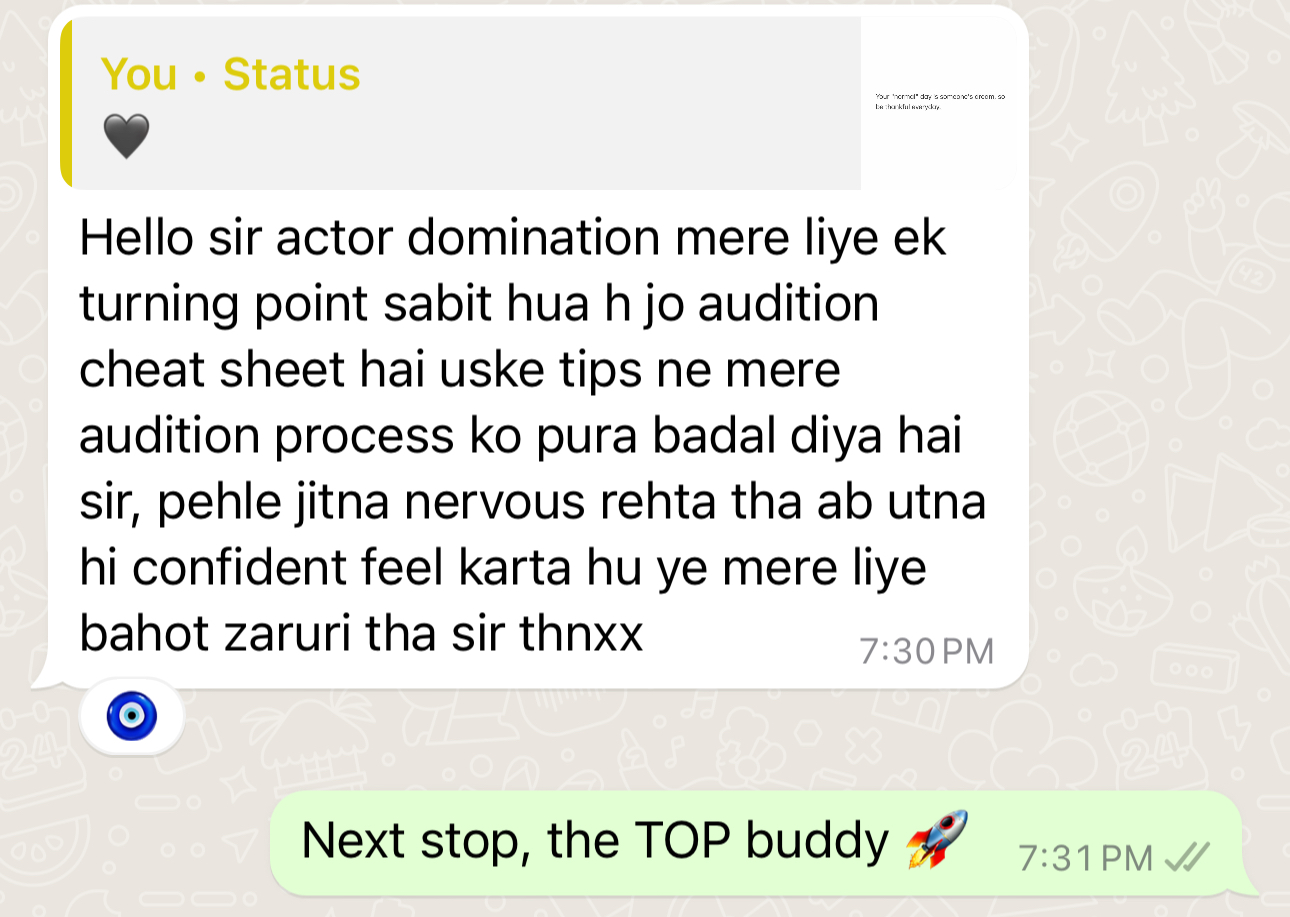The height and width of the screenshot is (917, 1290).
Task: Tap the rocket emoji in sent message
Action: click(936, 841)
